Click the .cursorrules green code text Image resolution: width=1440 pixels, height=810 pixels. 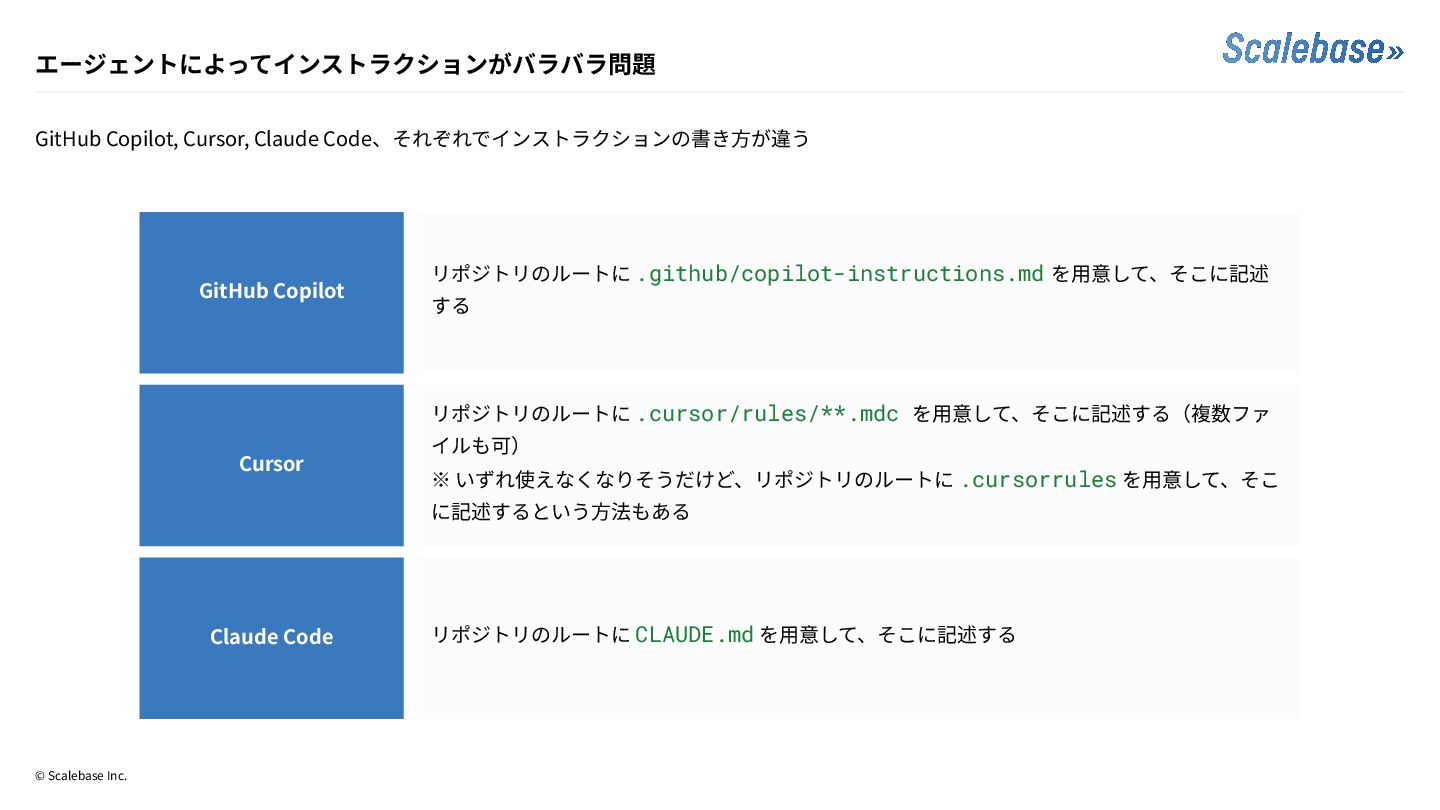click(x=1038, y=479)
